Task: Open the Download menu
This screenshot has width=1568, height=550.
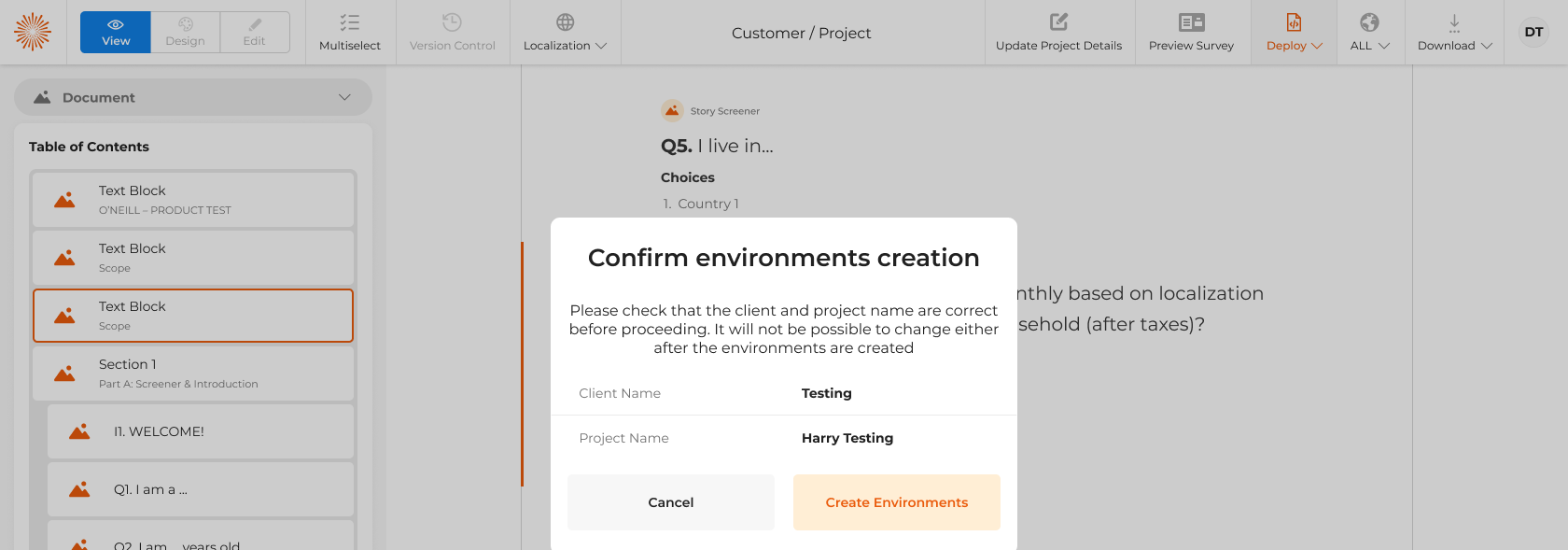Action: point(1454,32)
